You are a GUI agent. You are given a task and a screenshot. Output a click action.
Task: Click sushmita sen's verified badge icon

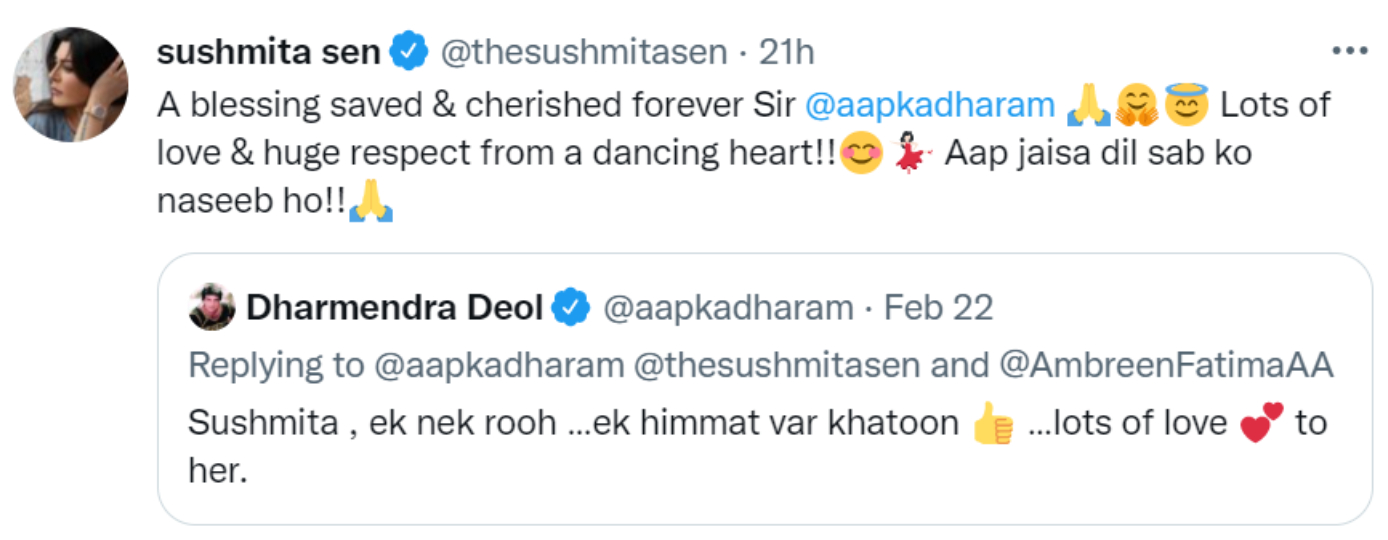[x=409, y=53]
